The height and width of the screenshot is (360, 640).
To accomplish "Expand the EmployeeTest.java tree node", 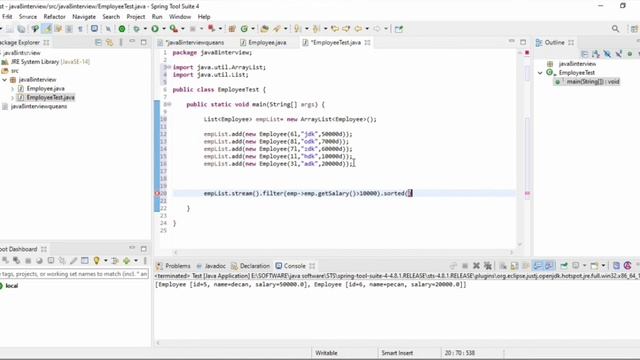I will pos(12,98).
